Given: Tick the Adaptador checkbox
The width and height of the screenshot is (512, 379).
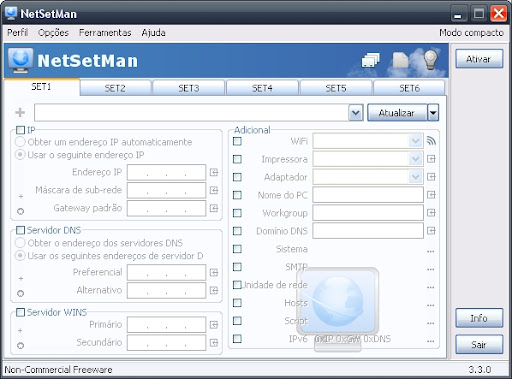Looking at the screenshot, I should pyautogui.click(x=237, y=177).
